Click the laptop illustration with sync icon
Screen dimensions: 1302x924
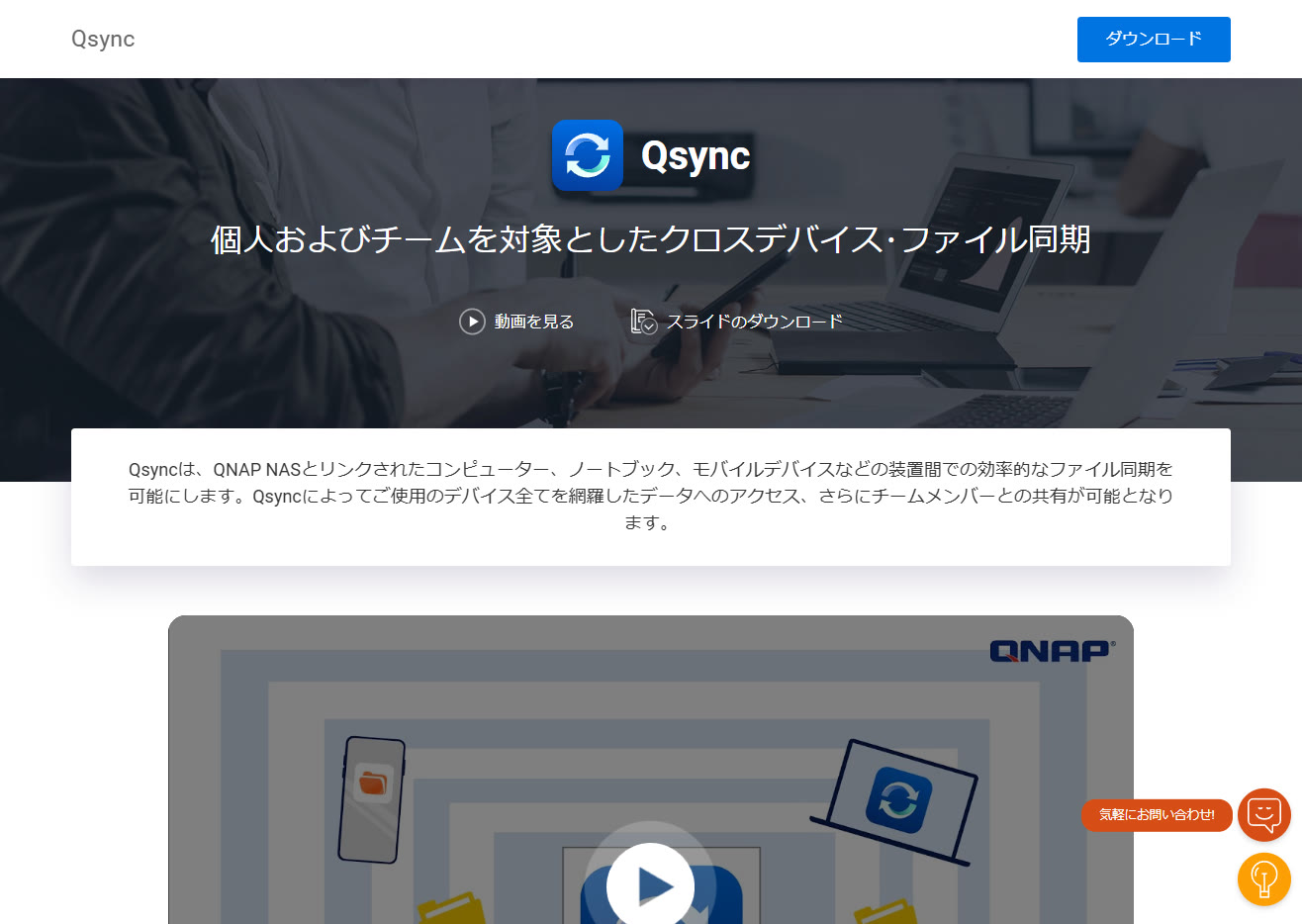894,801
